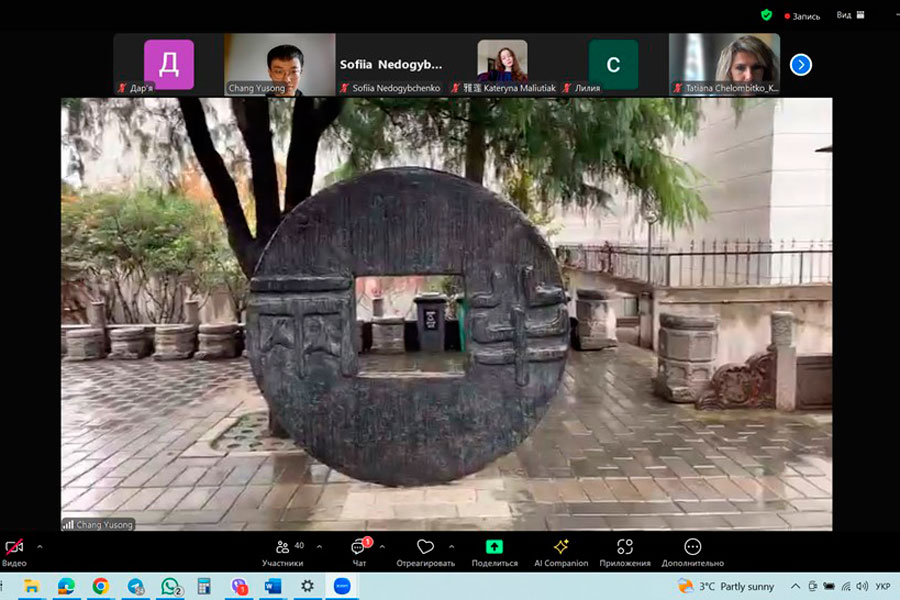Open the Чат chat panel
Viewport: 900px width, 600px height.
pyautogui.click(x=359, y=547)
